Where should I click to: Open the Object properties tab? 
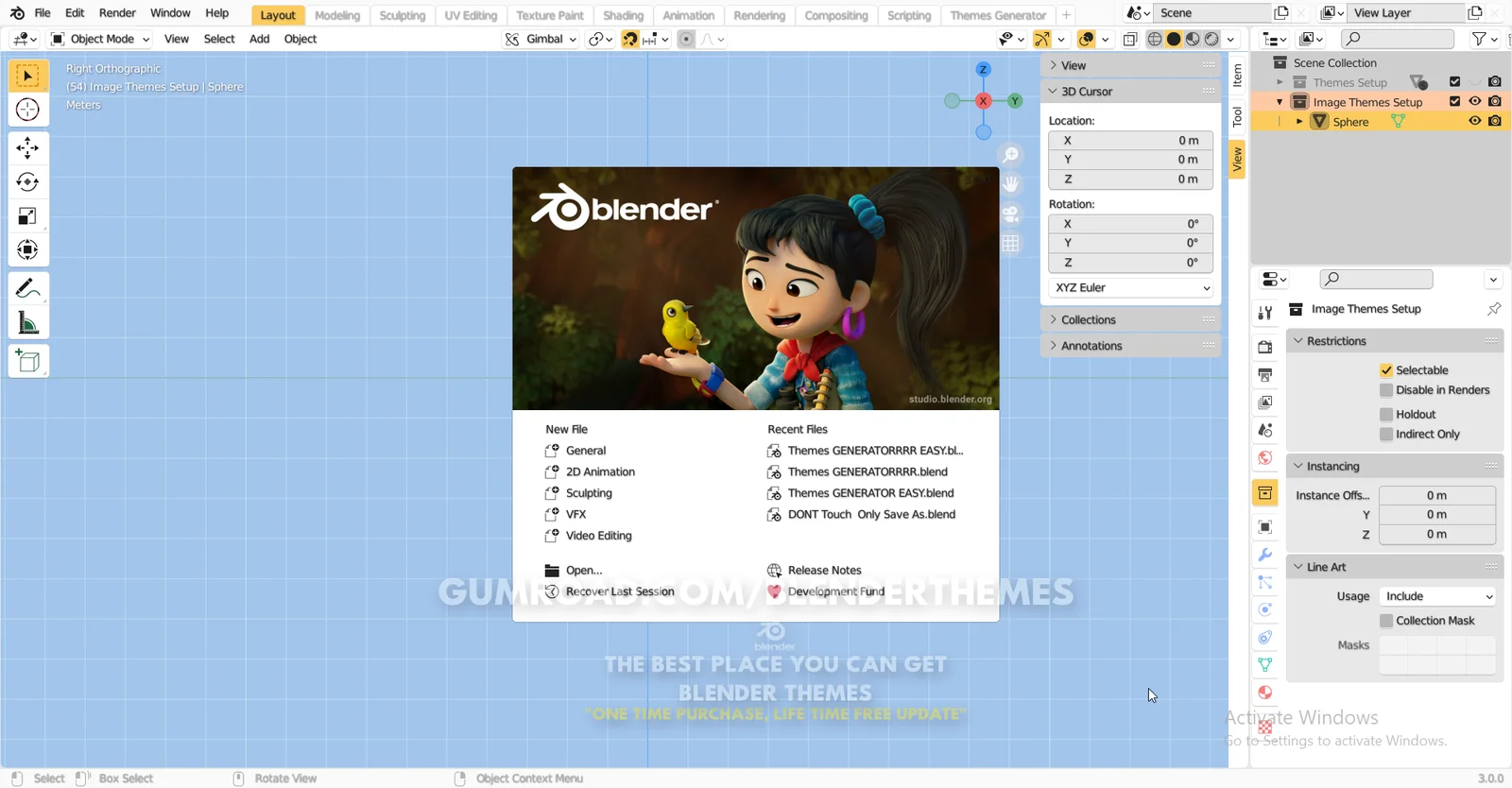1265,527
